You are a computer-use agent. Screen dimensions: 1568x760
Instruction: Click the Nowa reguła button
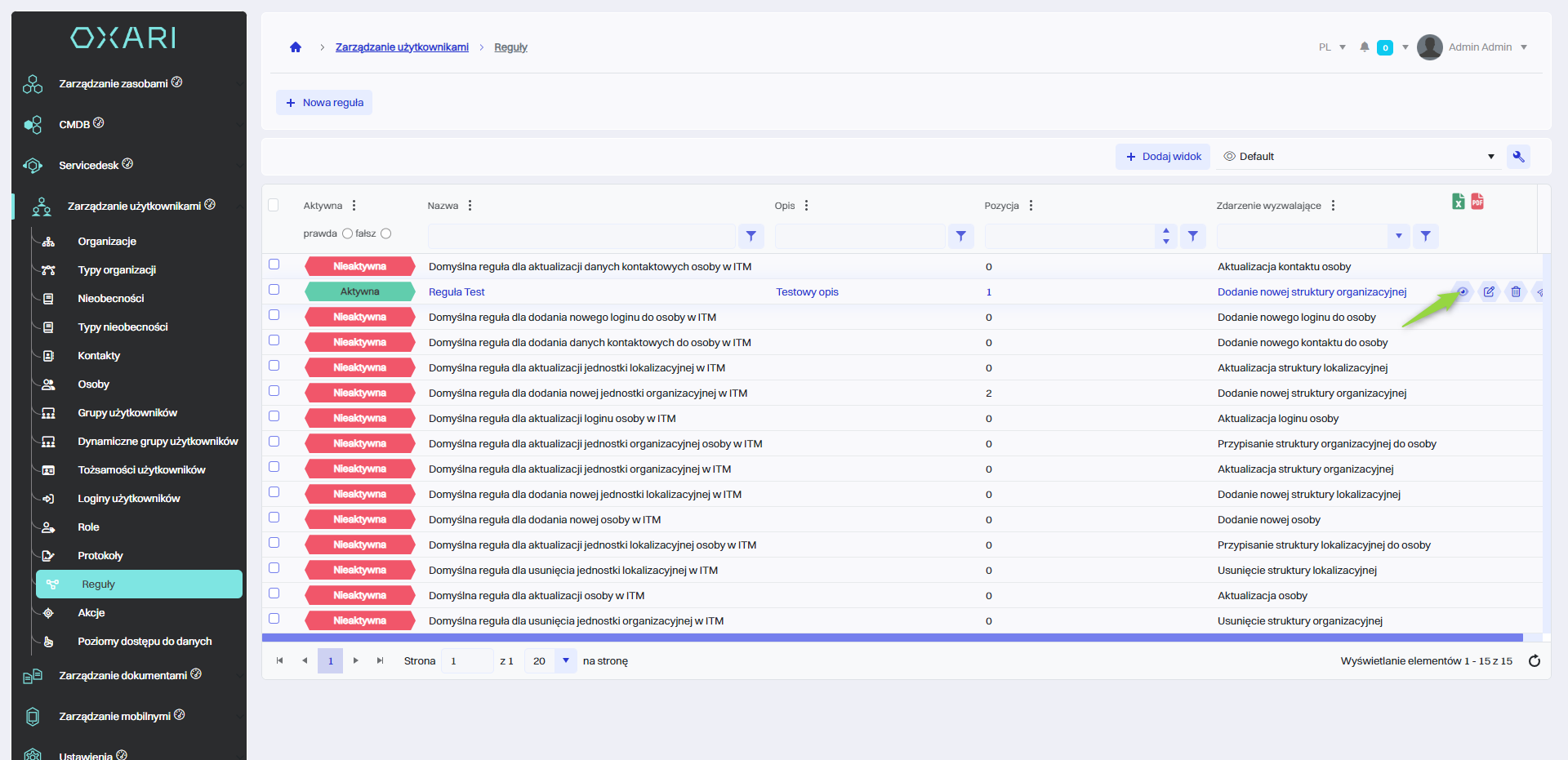(x=324, y=103)
